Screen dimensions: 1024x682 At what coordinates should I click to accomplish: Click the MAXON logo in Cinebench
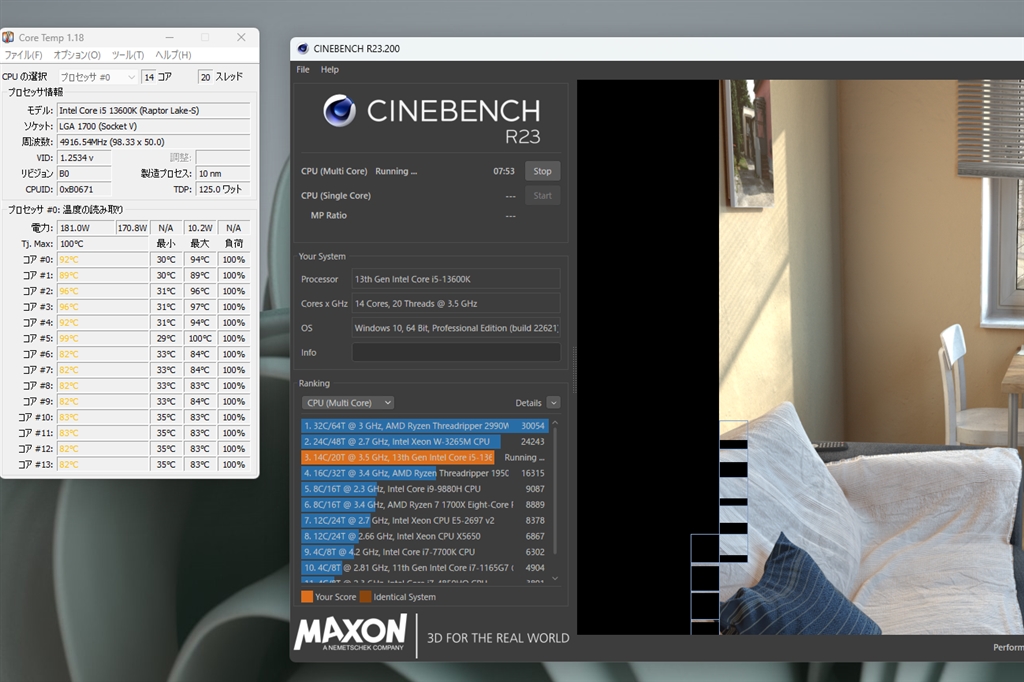point(351,632)
